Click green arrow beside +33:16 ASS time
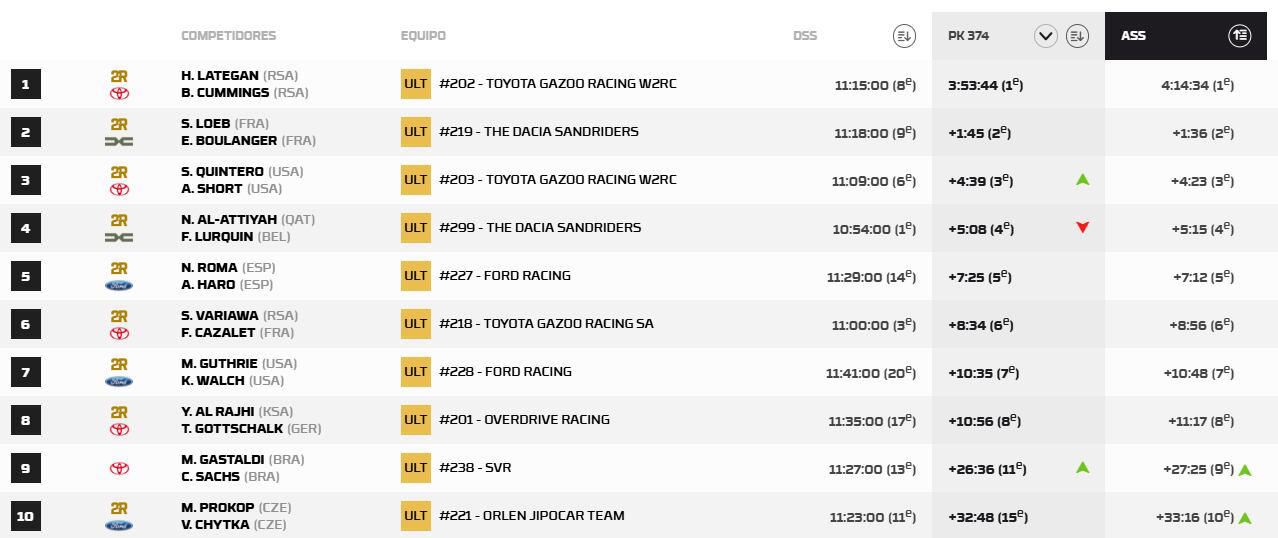The width and height of the screenshot is (1278, 538). pos(1245,518)
